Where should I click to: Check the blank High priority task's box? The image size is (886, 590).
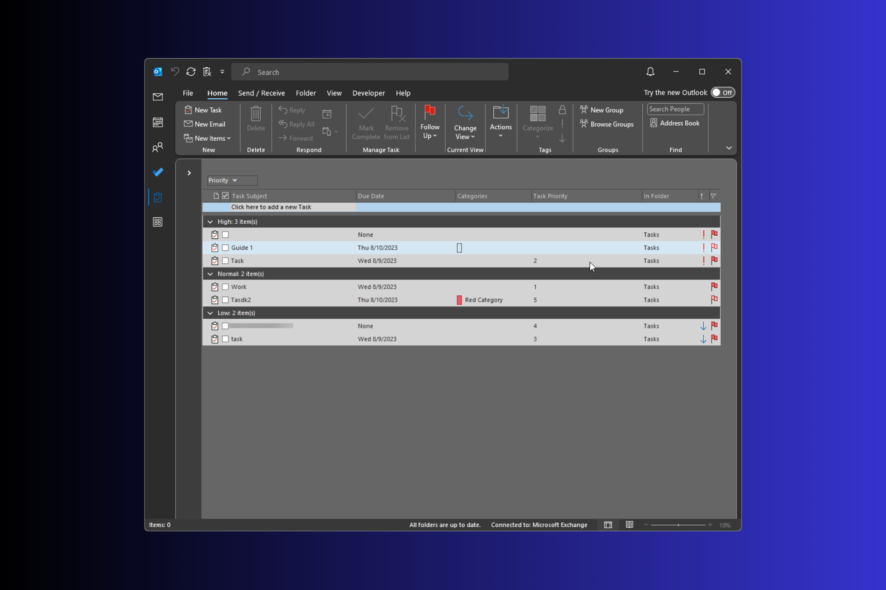pos(225,235)
